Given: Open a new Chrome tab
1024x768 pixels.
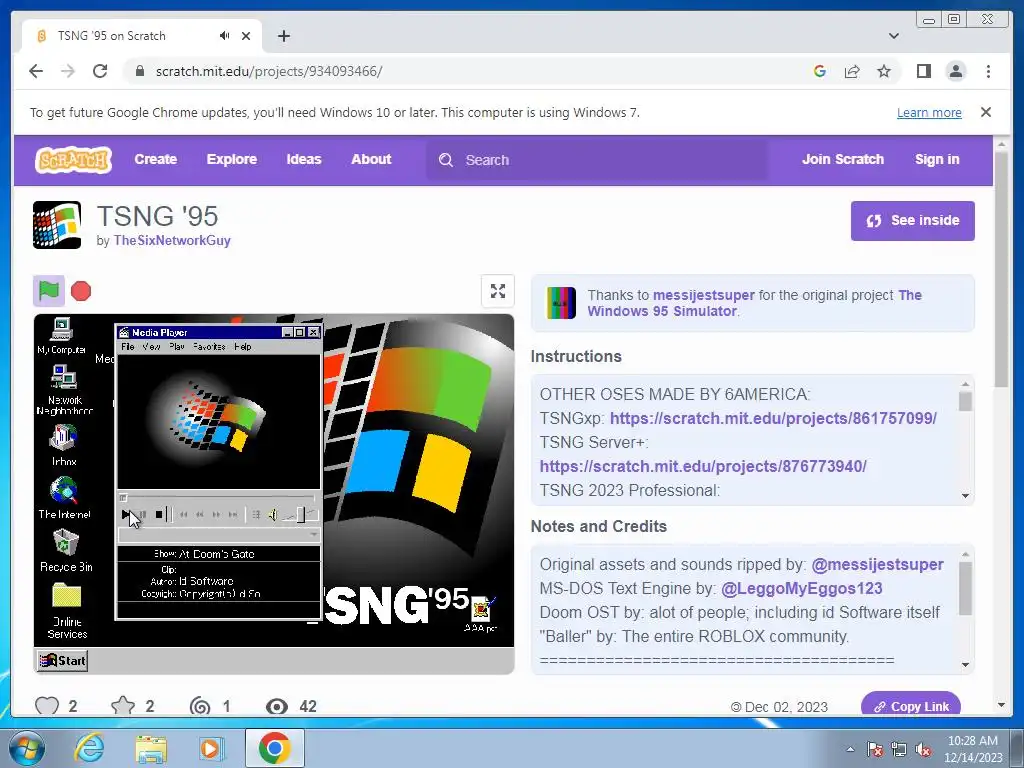Looking at the screenshot, I should coord(283,36).
